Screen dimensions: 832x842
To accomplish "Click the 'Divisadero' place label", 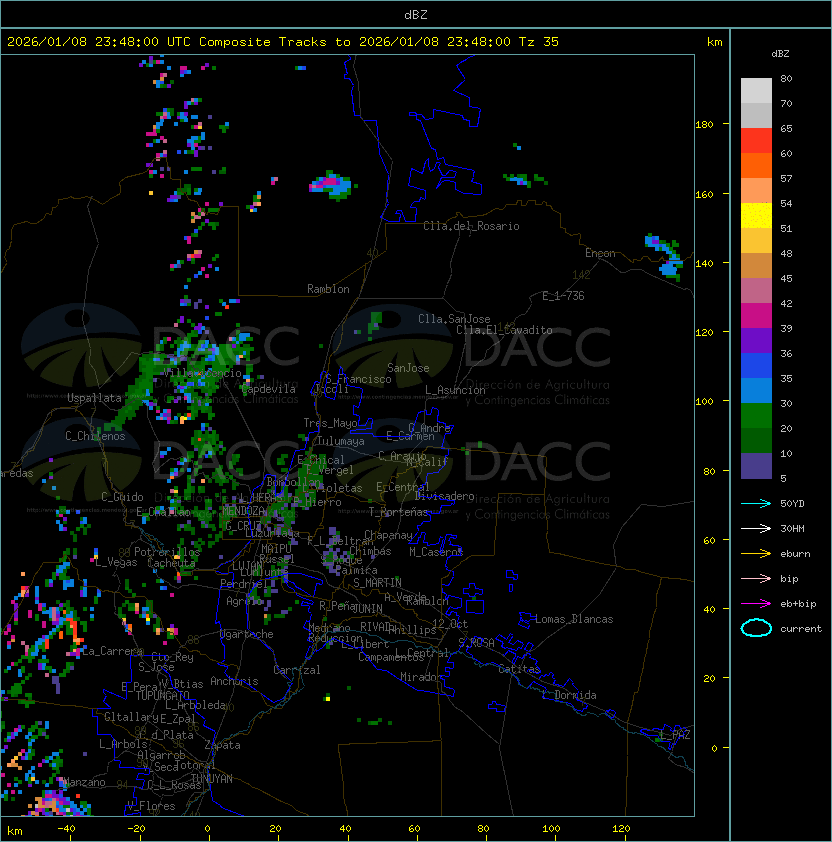I will [x=444, y=496].
